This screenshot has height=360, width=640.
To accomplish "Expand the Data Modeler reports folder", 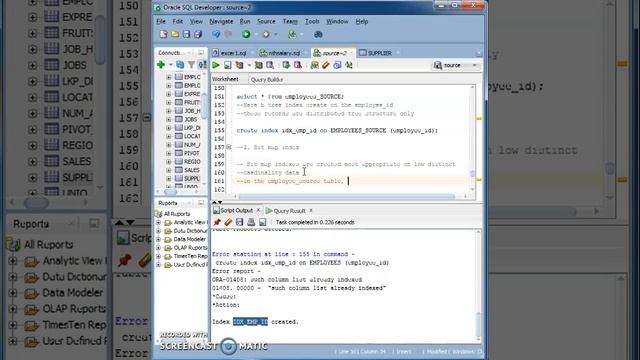I will (x=158, y=239).
